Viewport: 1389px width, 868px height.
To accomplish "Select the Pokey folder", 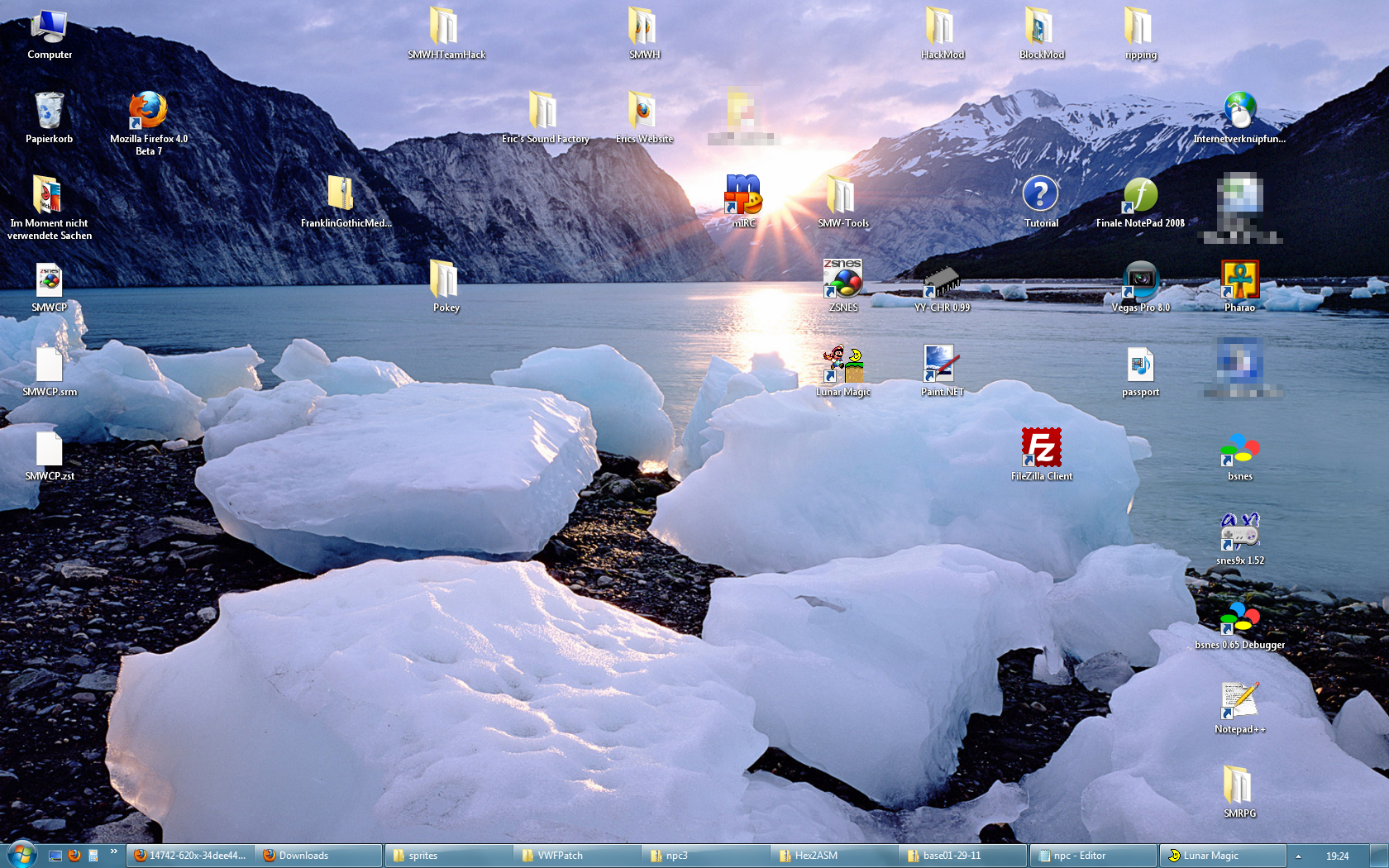I will click(x=446, y=287).
